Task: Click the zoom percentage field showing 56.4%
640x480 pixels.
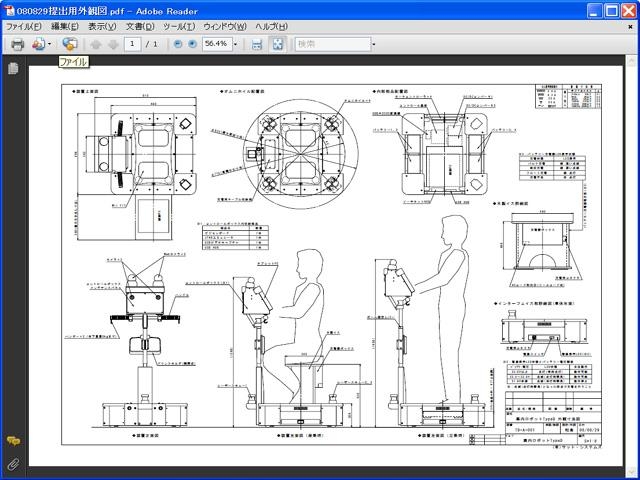Action: 217,44
